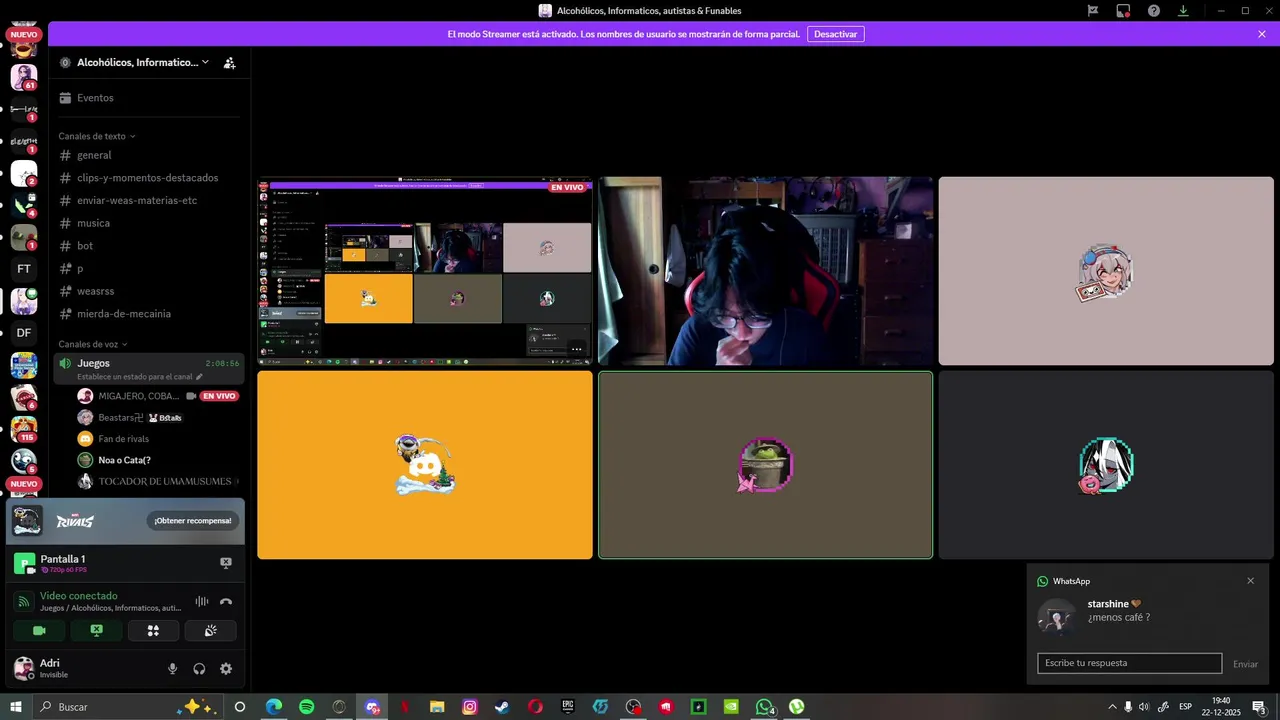Select user Fan de rivals in voice list
Viewport: 1280px width, 720px height.
click(158, 439)
